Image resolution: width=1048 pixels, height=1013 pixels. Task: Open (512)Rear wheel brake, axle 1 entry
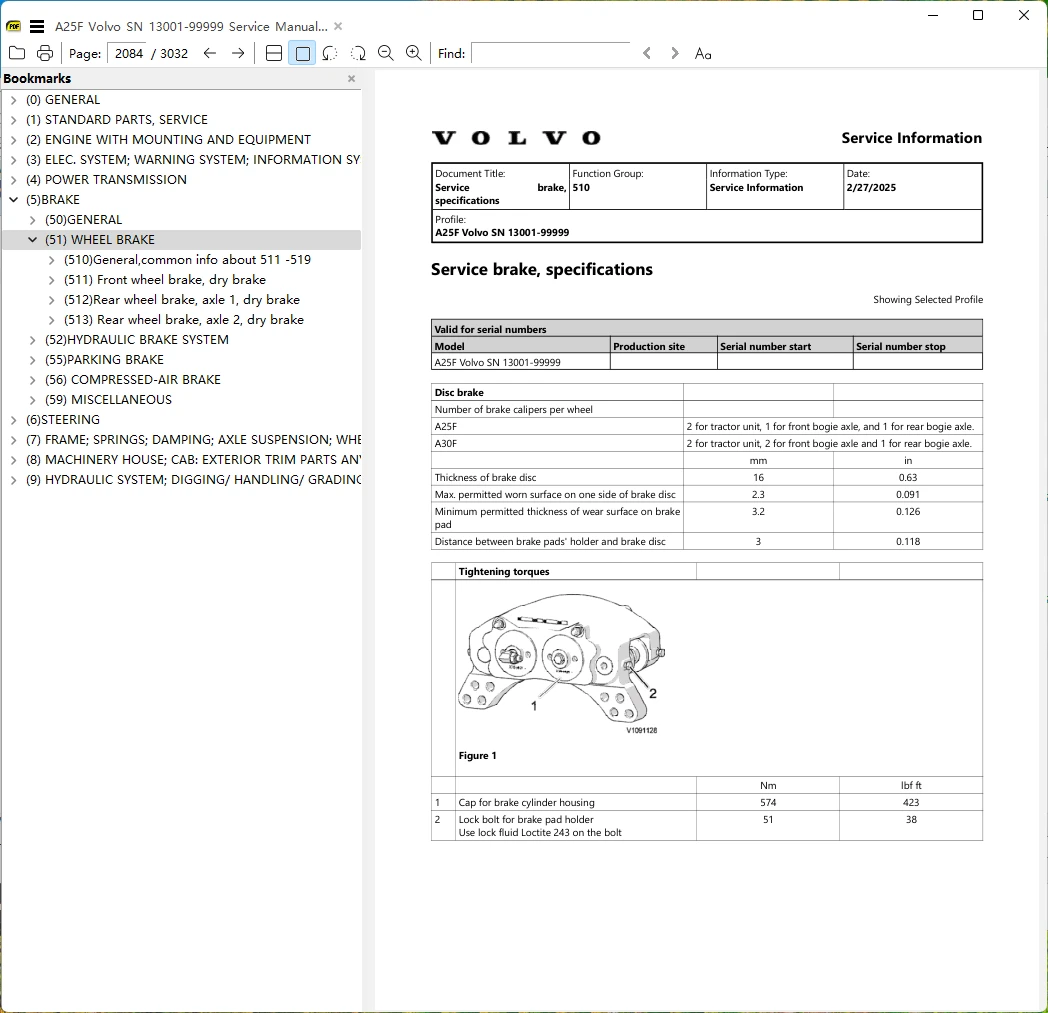(x=182, y=300)
